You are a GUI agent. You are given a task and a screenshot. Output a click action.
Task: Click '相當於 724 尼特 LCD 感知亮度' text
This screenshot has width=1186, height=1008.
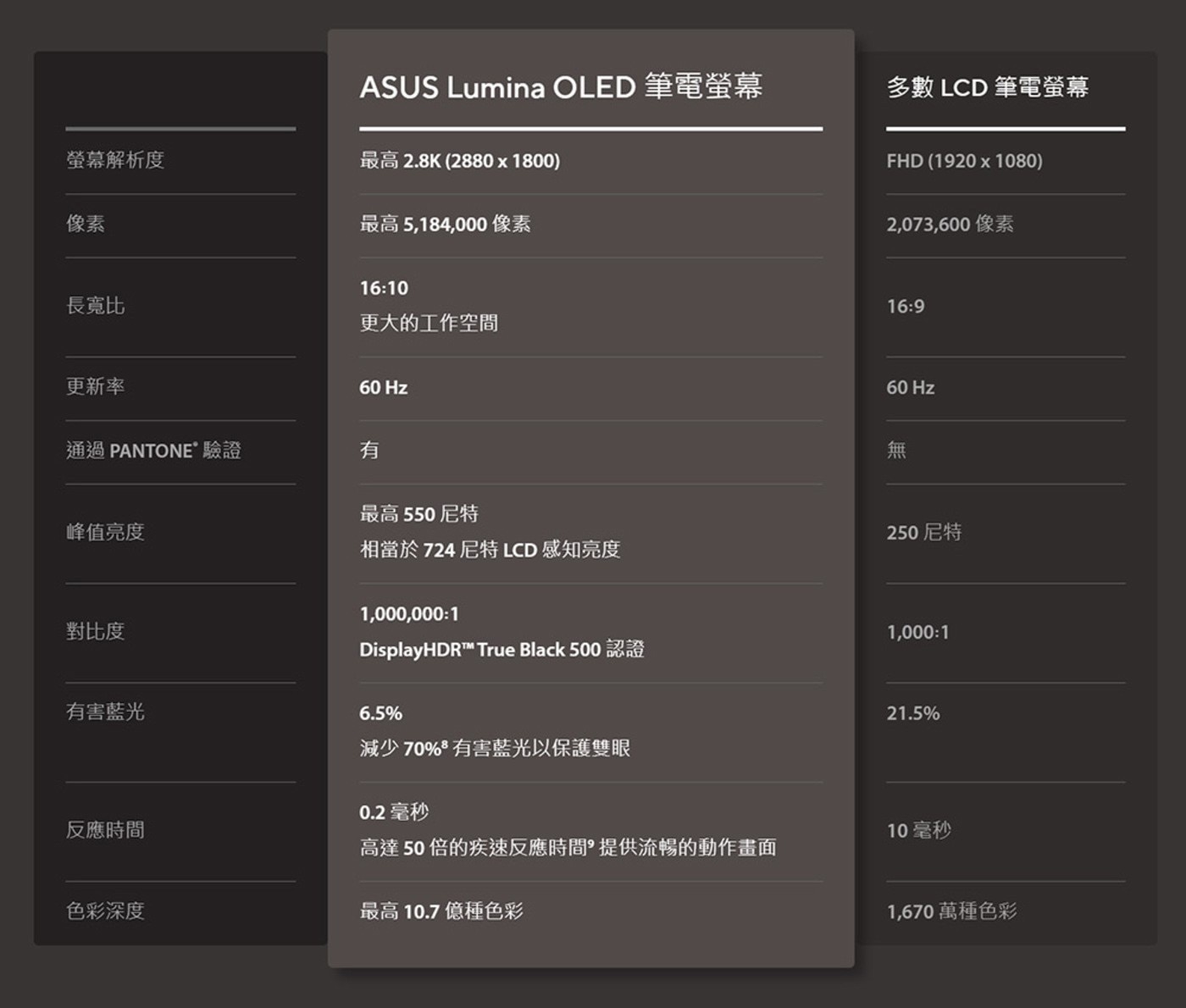point(490,550)
